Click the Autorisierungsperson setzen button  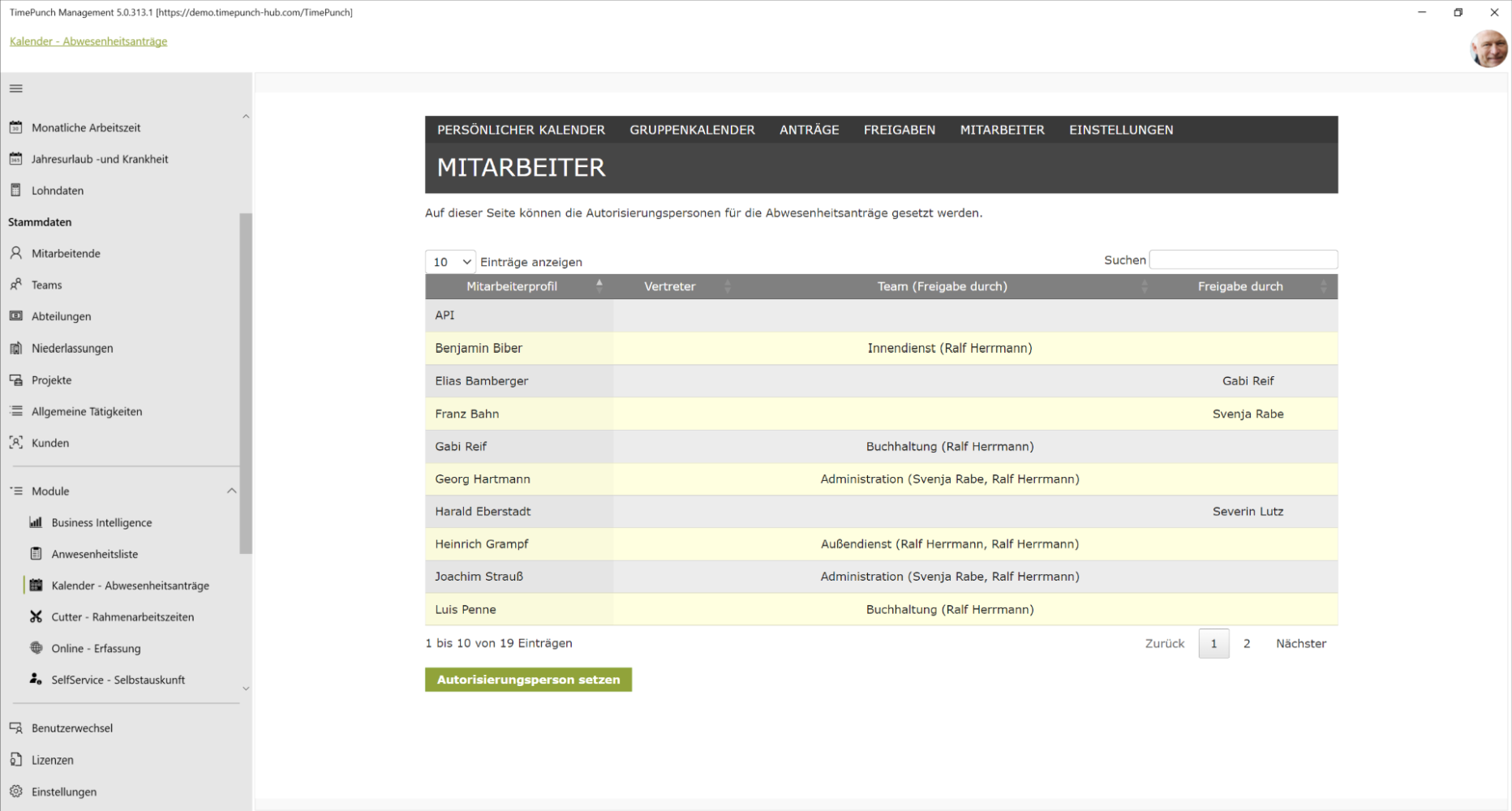528,680
